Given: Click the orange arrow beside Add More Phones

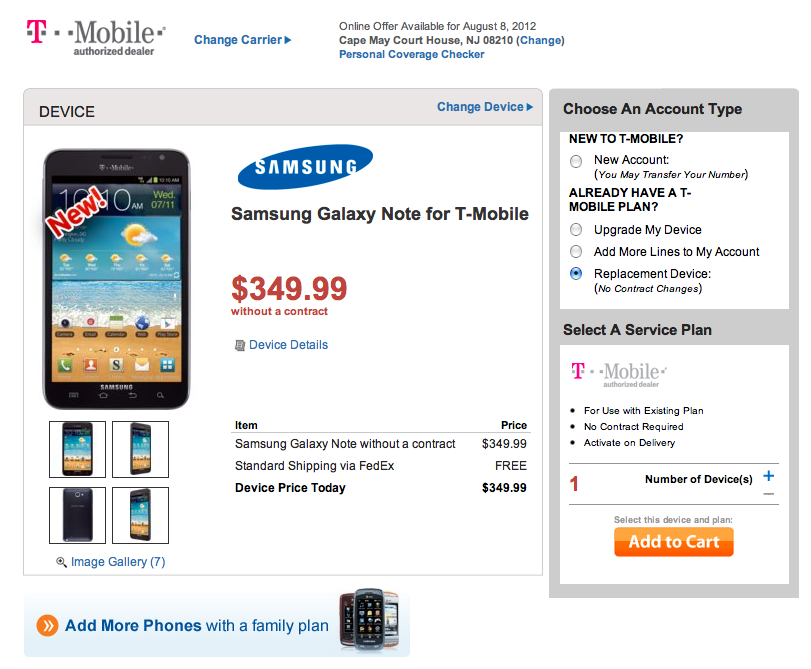Looking at the screenshot, I should tap(47, 626).
